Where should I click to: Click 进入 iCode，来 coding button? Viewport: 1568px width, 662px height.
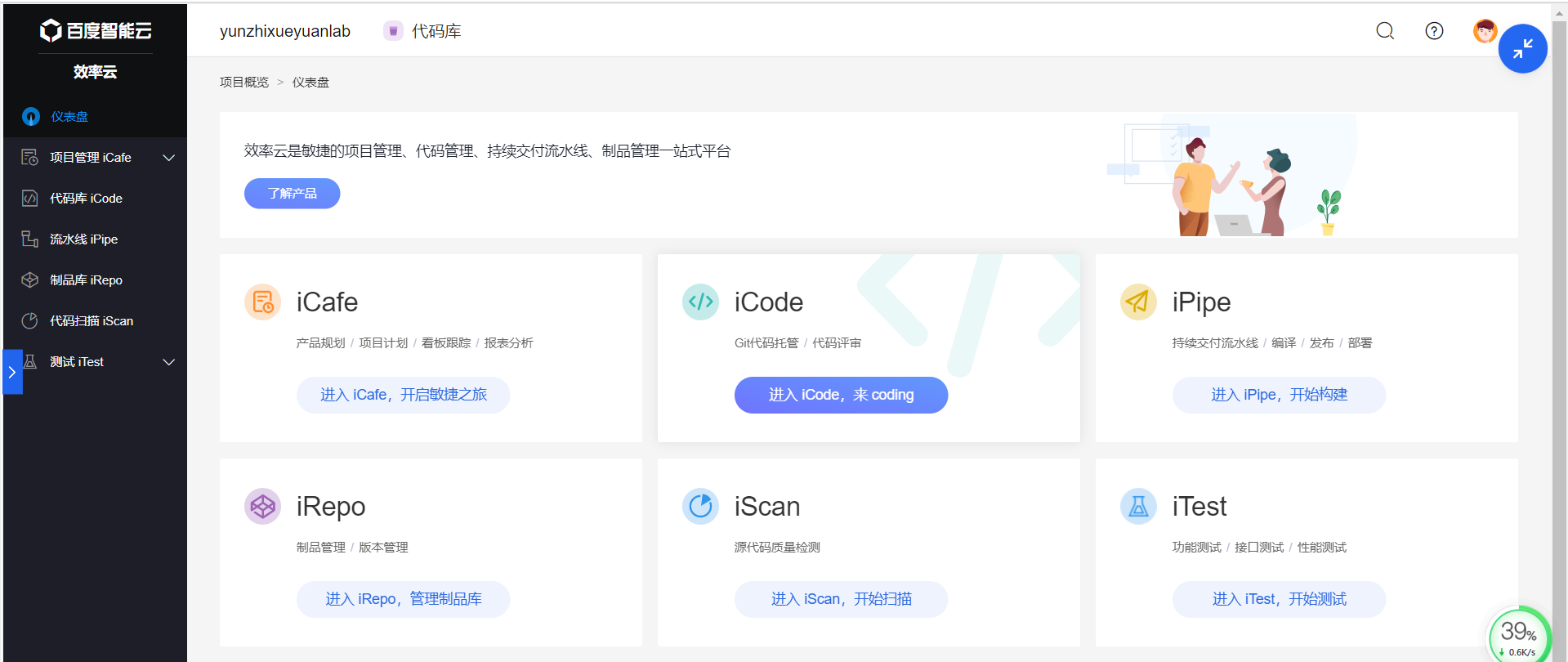pos(841,395)
